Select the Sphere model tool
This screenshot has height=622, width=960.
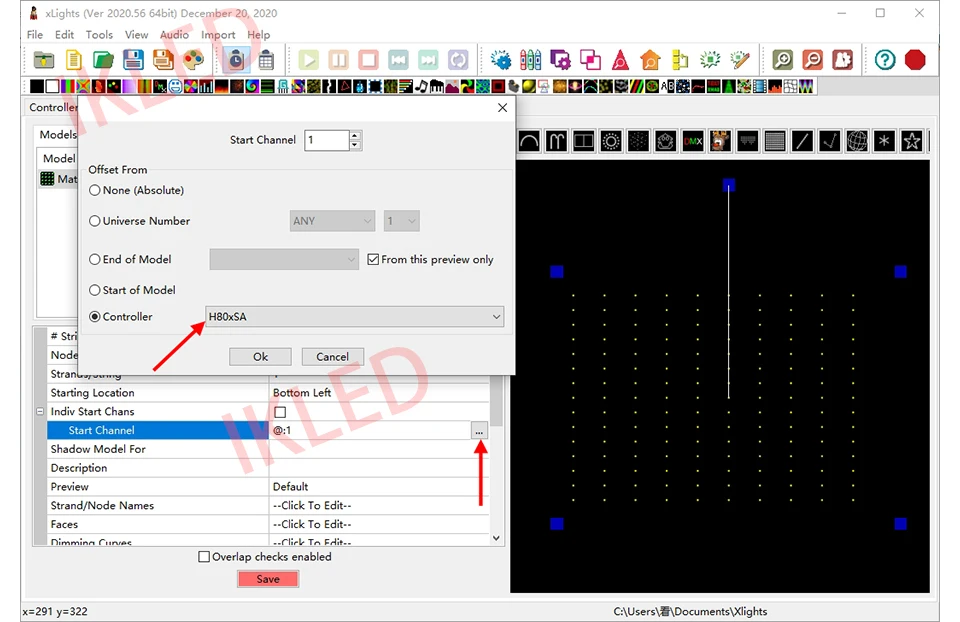(x=857, y=141)
